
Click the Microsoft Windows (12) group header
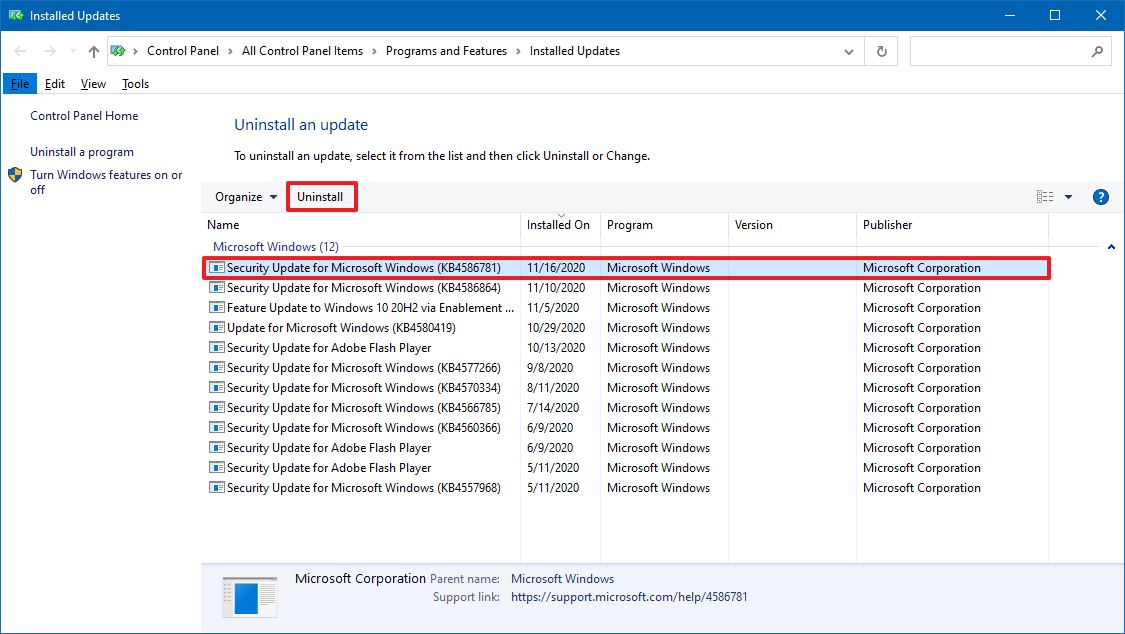click(276, 247)
